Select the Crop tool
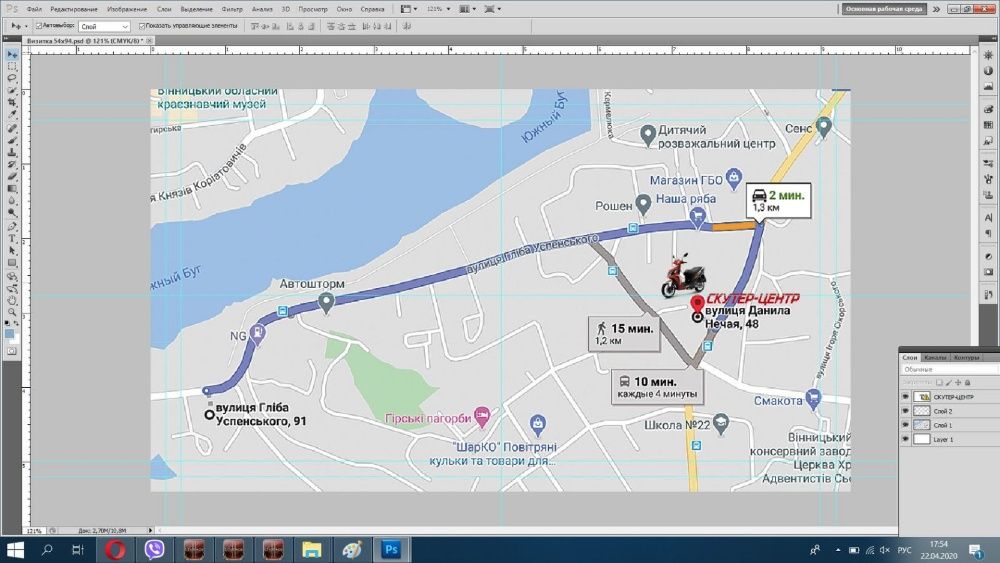Viewport: 1000px width, 563px height. 12,102
